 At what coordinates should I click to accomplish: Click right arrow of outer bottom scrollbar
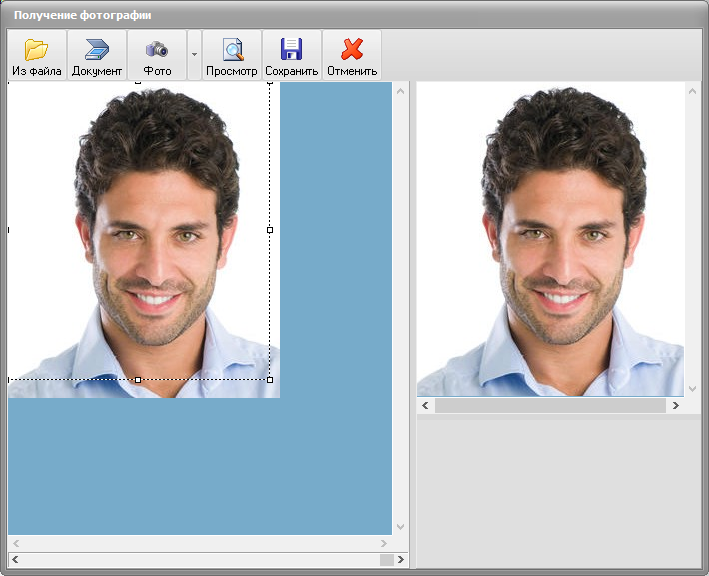[401, 559]
